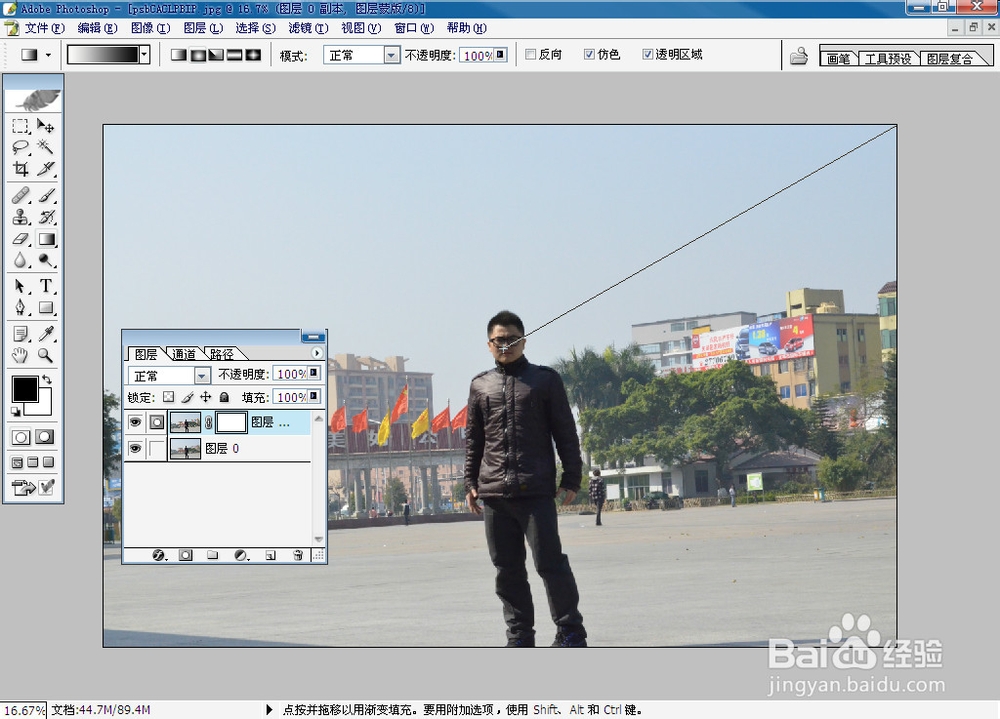Toggle lock image pixels brush icon
This screenshot has height=719, width=1000.
point(187,397)
